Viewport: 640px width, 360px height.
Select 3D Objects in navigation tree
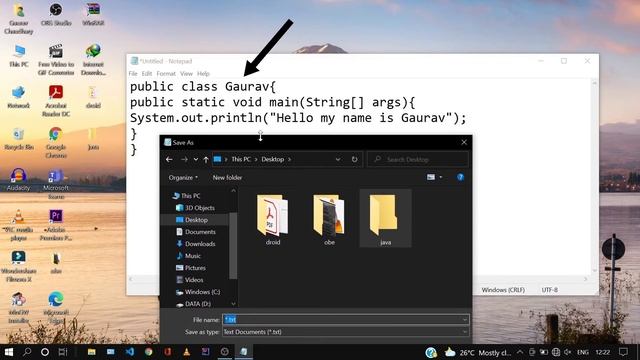195,208
